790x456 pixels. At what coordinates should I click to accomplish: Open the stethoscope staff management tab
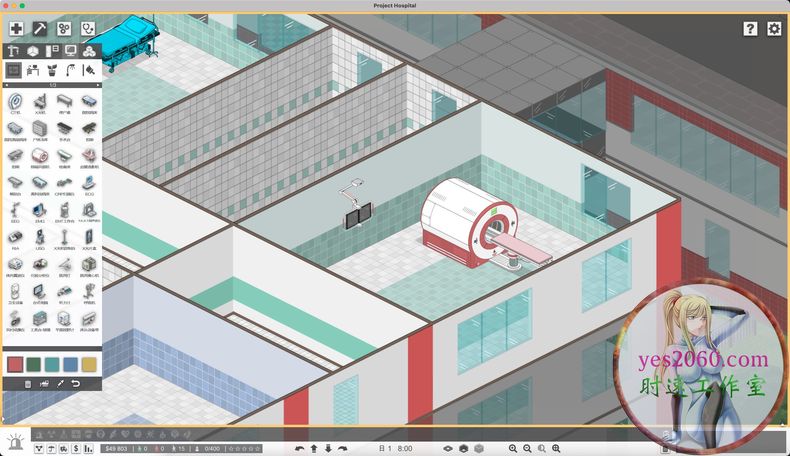(x=90, y=29)
